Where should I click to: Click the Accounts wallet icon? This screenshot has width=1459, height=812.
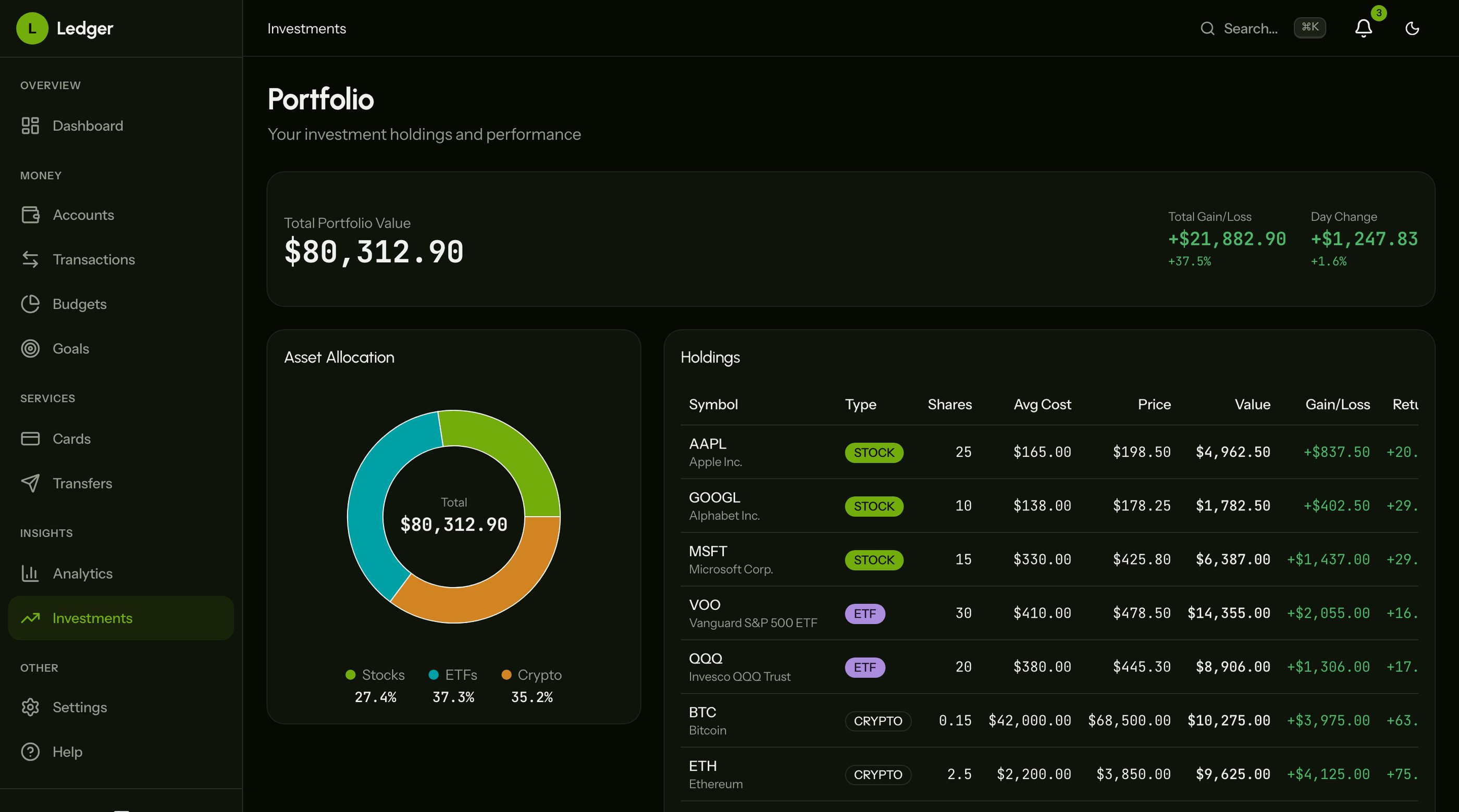(30, 215)
